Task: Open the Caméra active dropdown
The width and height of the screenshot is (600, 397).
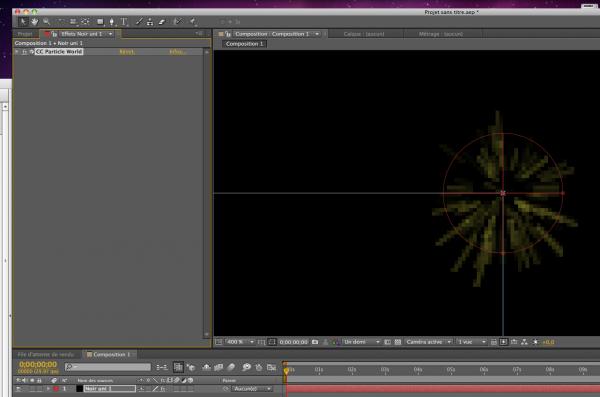Action: [x=428, y=342]
